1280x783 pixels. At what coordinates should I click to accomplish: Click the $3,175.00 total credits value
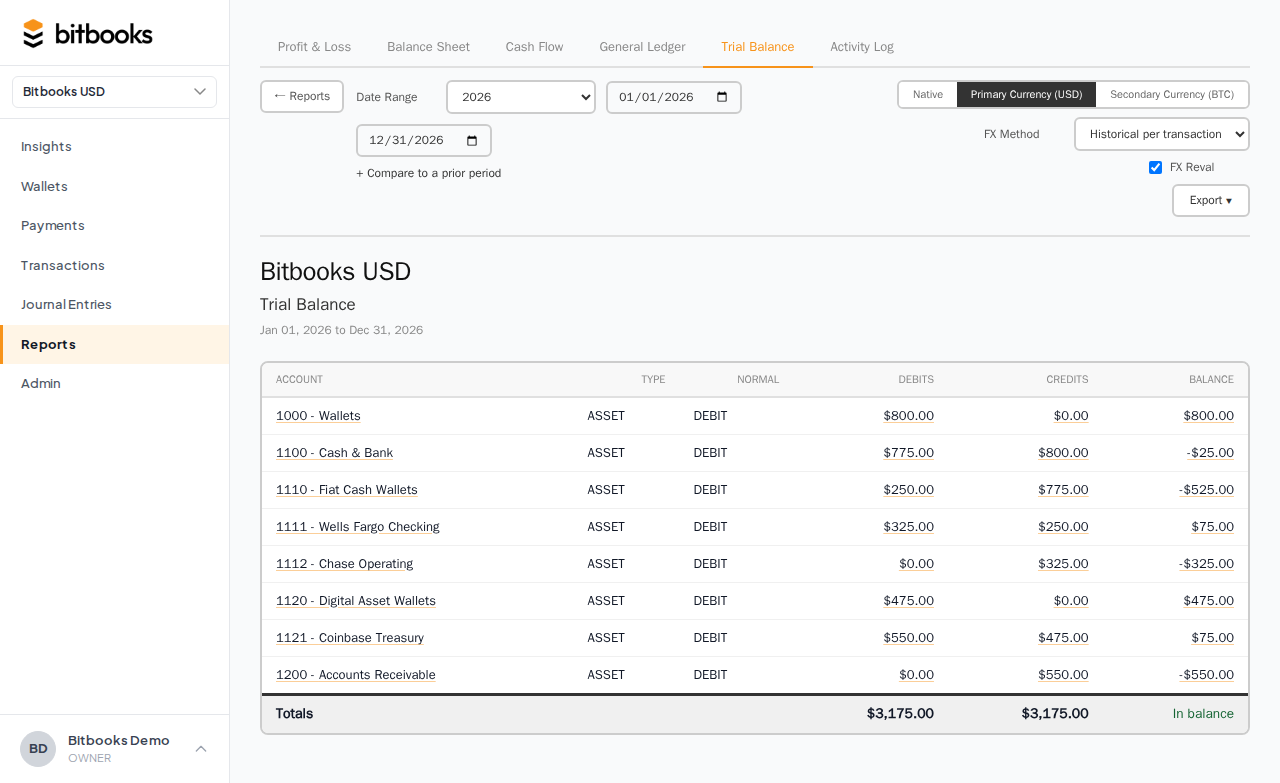(x=1055, y=714)
